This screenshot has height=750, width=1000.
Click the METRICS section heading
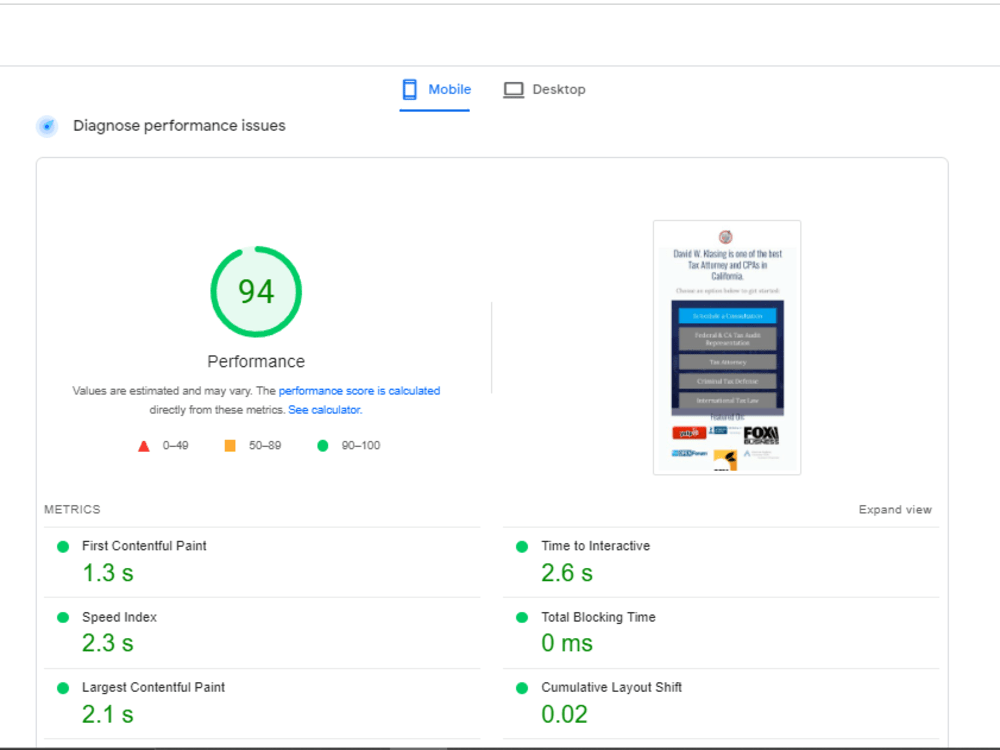click(72, 510)
